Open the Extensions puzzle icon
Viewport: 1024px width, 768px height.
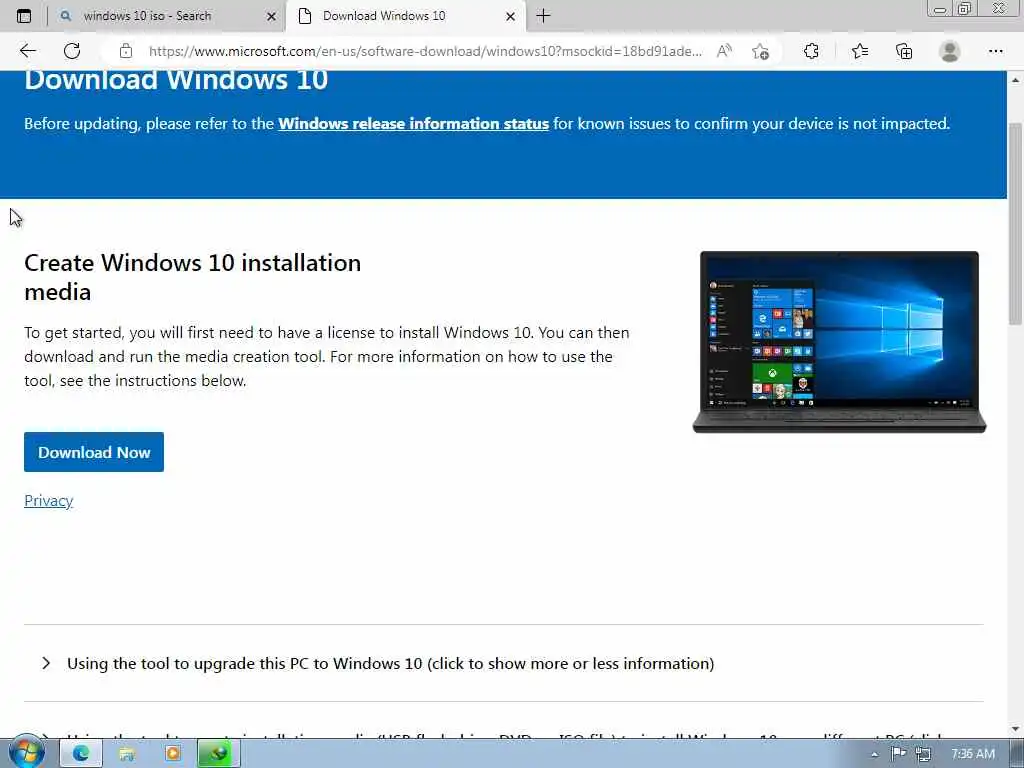click(x=811, y=51)
